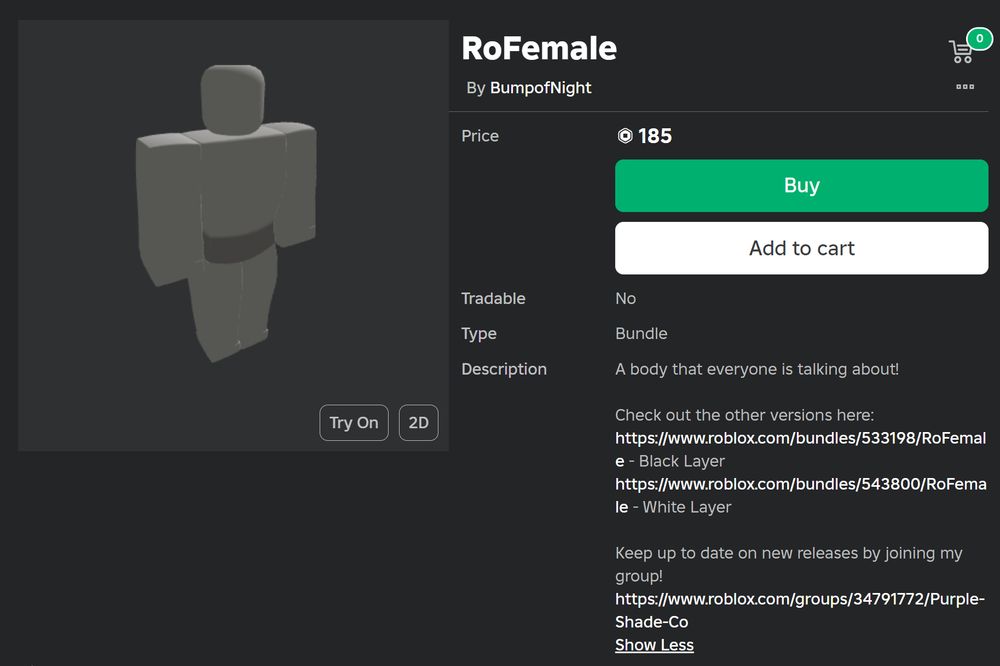Open the creator BumpofNight profile link

pyautogui.click(x=540, y=87)
